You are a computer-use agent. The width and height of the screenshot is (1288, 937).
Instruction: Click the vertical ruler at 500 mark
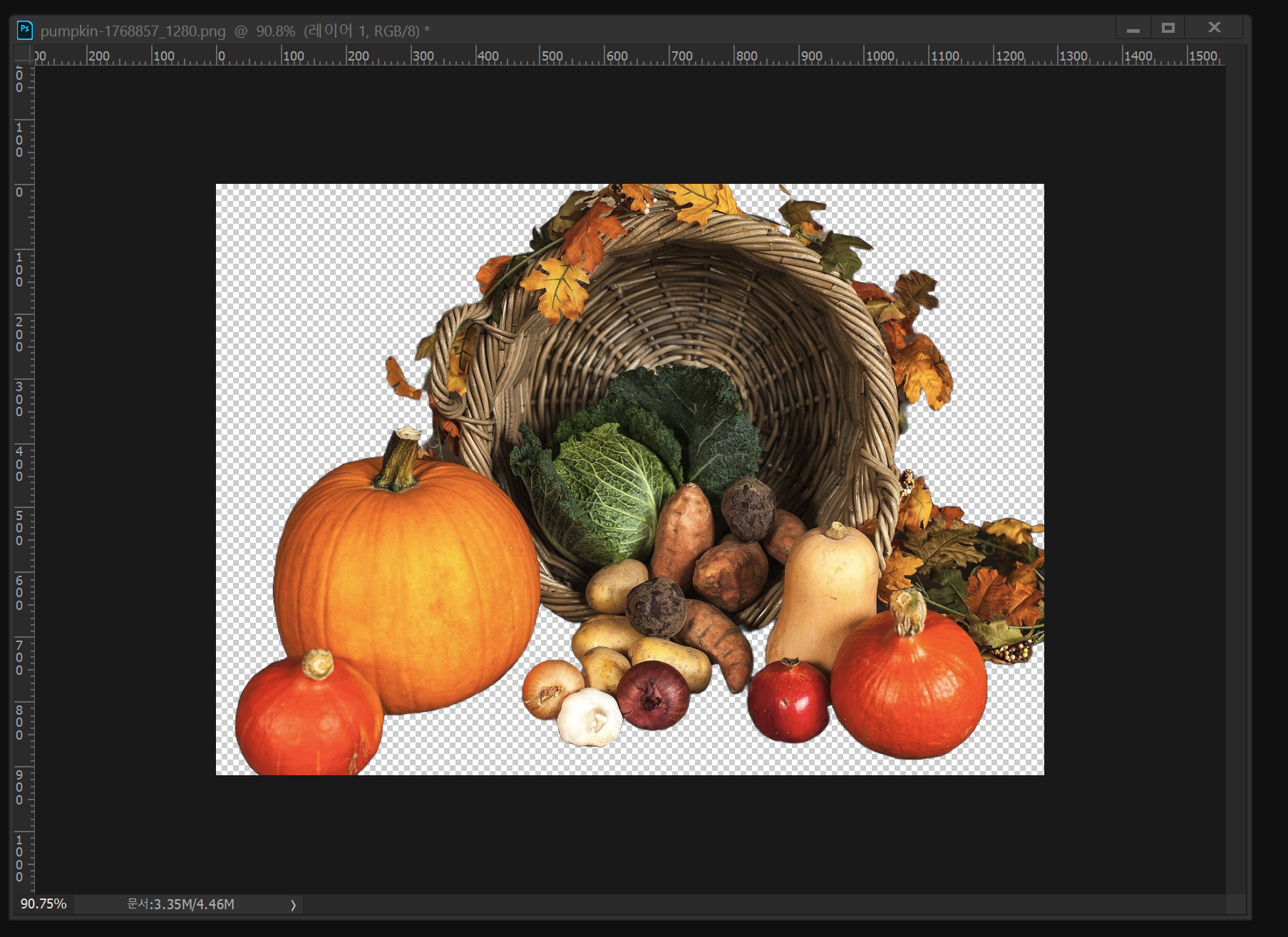click(19, 527)
